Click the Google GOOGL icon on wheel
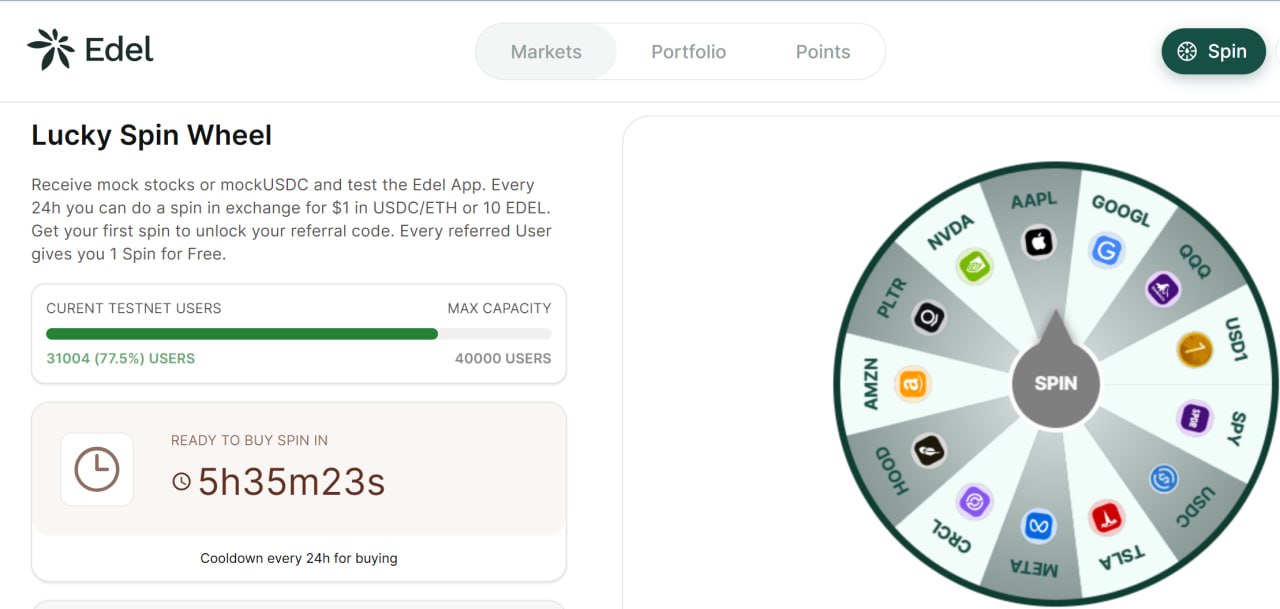 [1106, 250]
